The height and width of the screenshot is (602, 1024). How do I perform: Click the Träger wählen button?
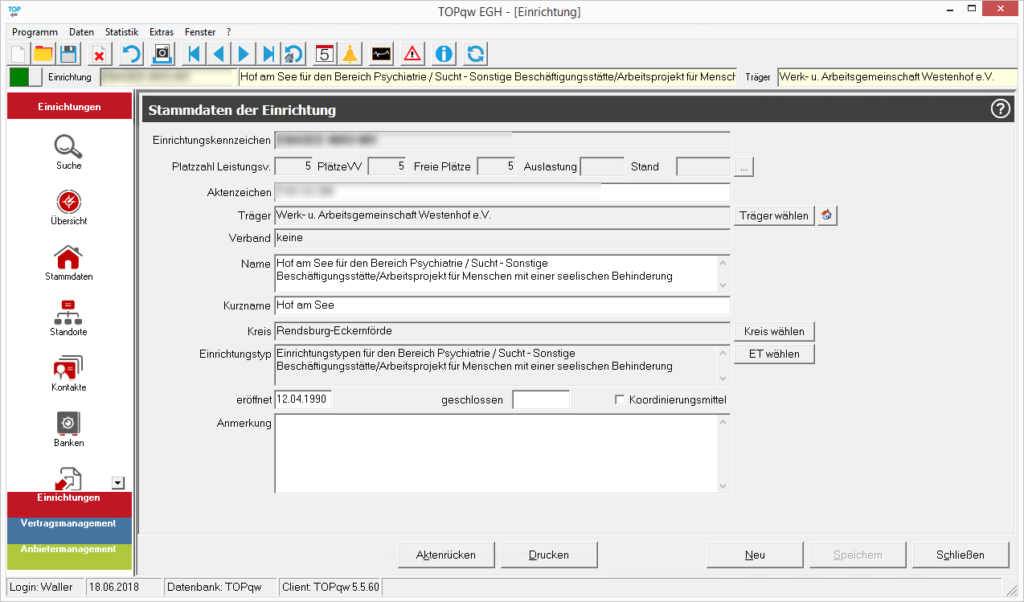point(774,215)
